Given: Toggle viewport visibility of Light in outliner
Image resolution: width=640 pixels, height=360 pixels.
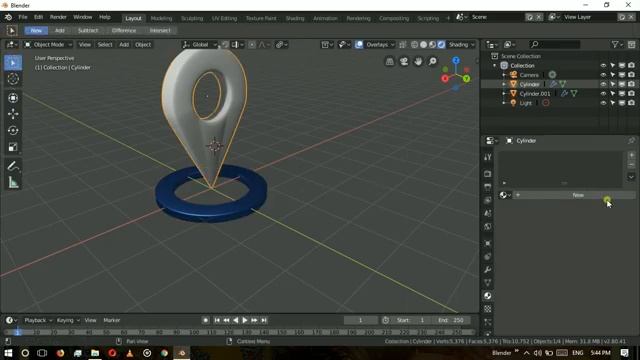Looking at the screenshot, I should (x=603, y=103).
